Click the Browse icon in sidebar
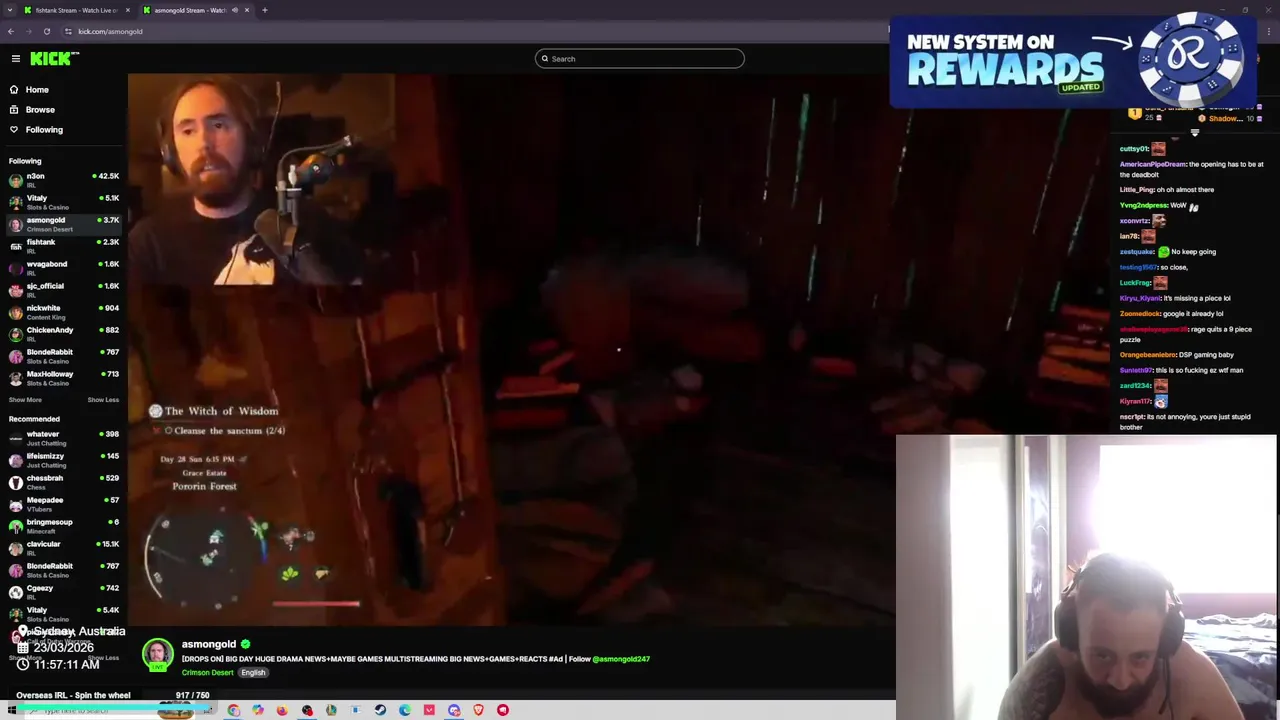 pyautogui.click(x=14, y=110)
